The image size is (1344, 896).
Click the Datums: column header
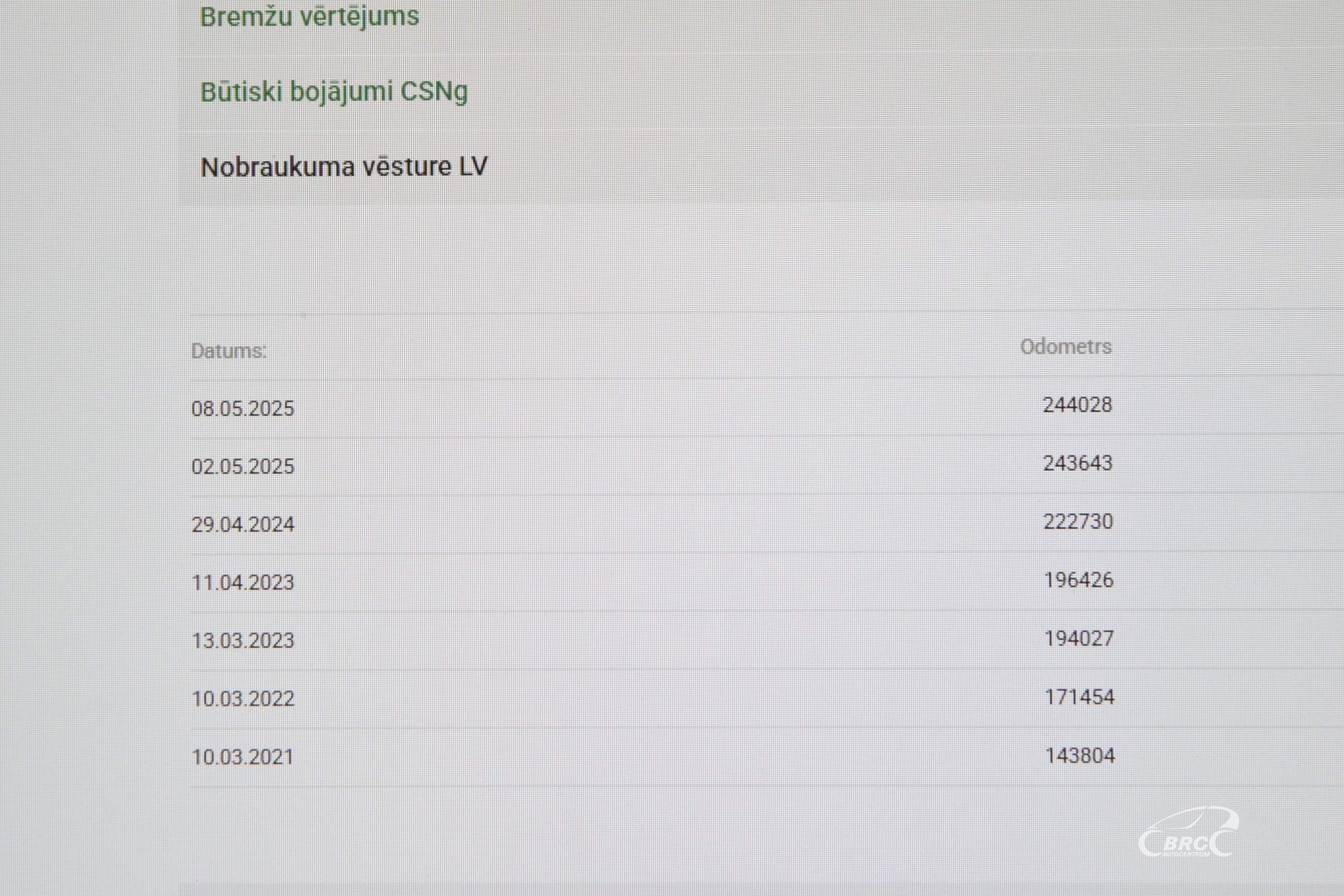pyautogui.click(x=228, y=351)
